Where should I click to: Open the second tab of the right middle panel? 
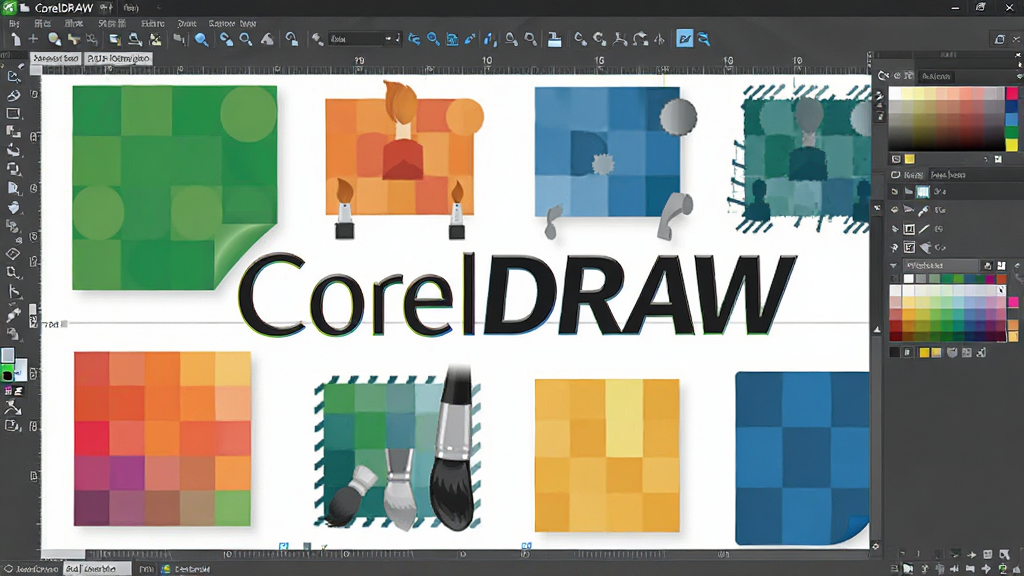[x=948, y=174]
